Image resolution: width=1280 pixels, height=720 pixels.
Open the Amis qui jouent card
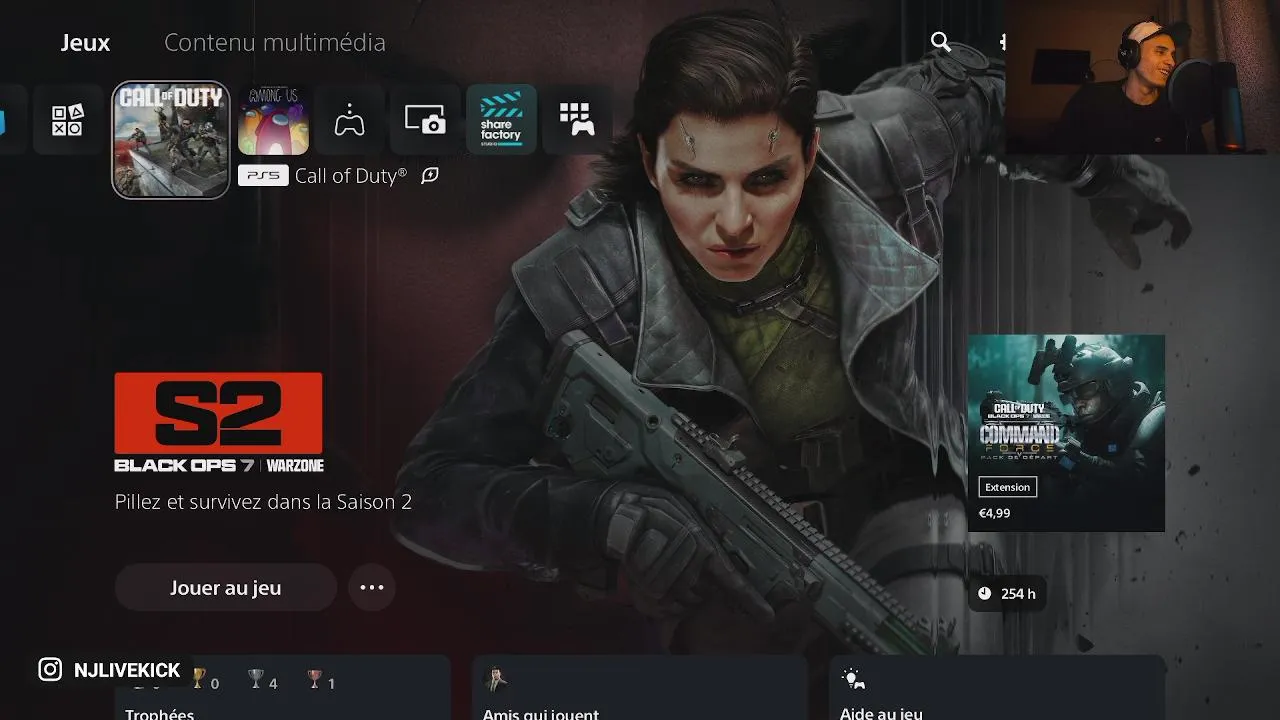point(640,688)
